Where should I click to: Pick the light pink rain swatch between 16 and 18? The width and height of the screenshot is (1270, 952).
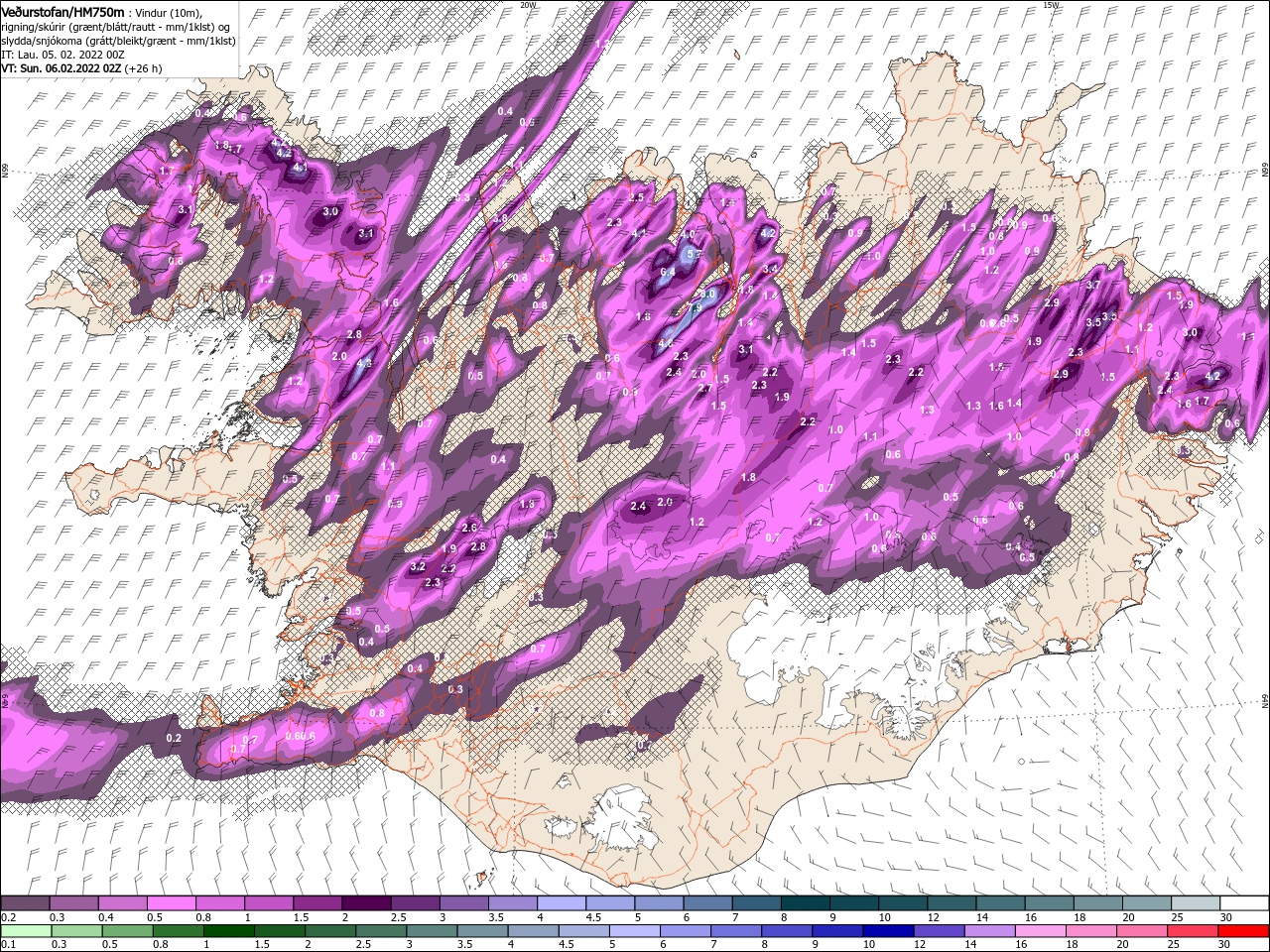(1041, 930)
